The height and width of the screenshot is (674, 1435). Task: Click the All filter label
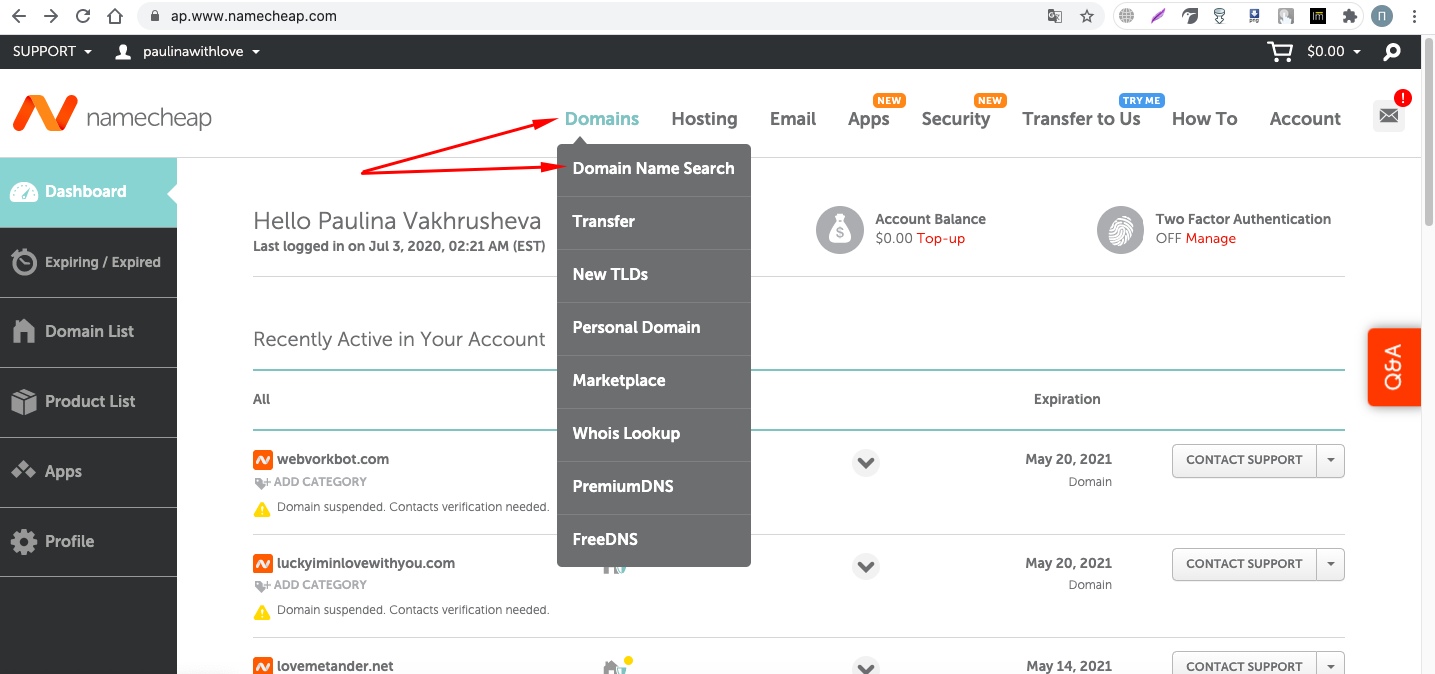click(x=262, y=399)
